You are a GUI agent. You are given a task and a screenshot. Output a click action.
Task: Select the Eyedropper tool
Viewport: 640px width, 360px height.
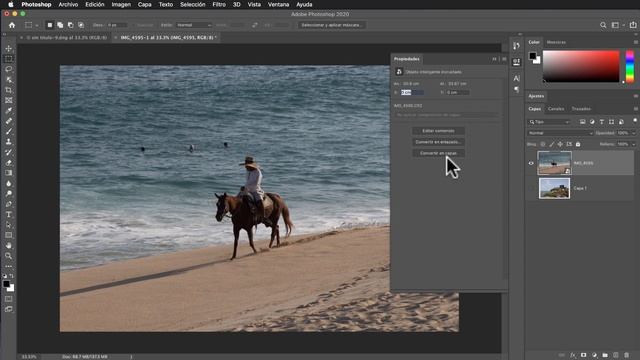9,111
